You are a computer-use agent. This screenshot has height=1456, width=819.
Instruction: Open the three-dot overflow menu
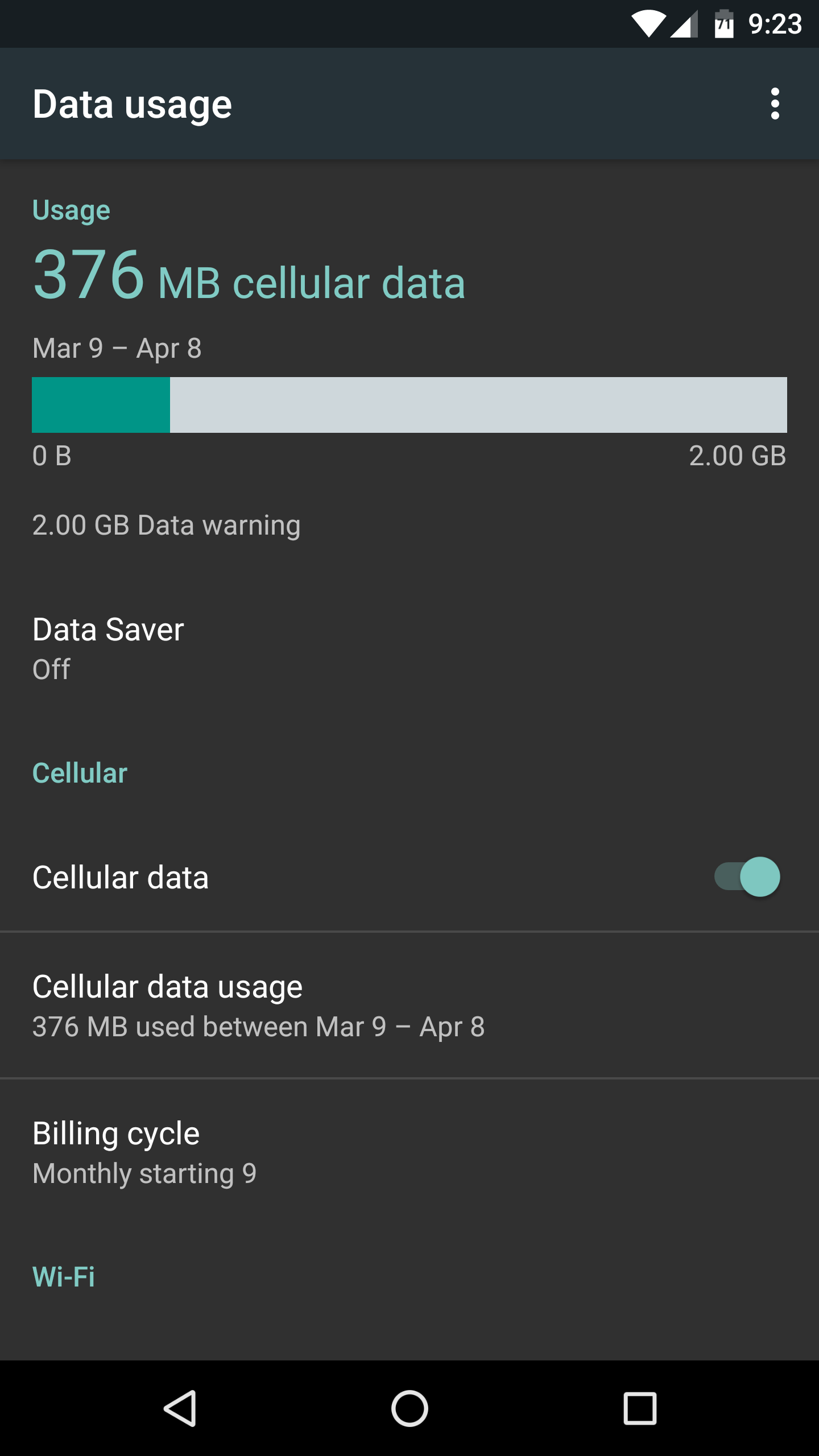[x=775, y=104]
